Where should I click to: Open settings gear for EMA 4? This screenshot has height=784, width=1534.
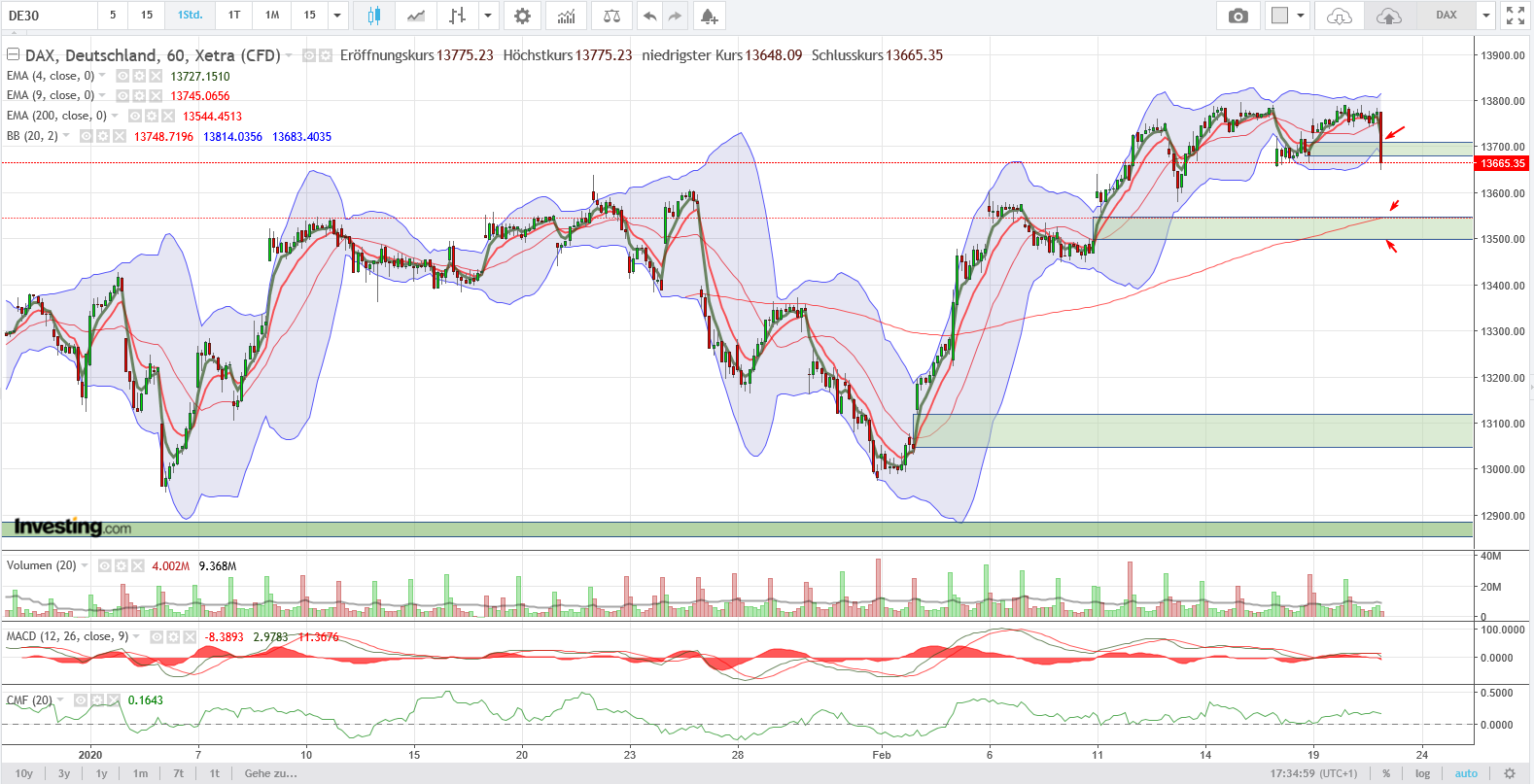139,76
